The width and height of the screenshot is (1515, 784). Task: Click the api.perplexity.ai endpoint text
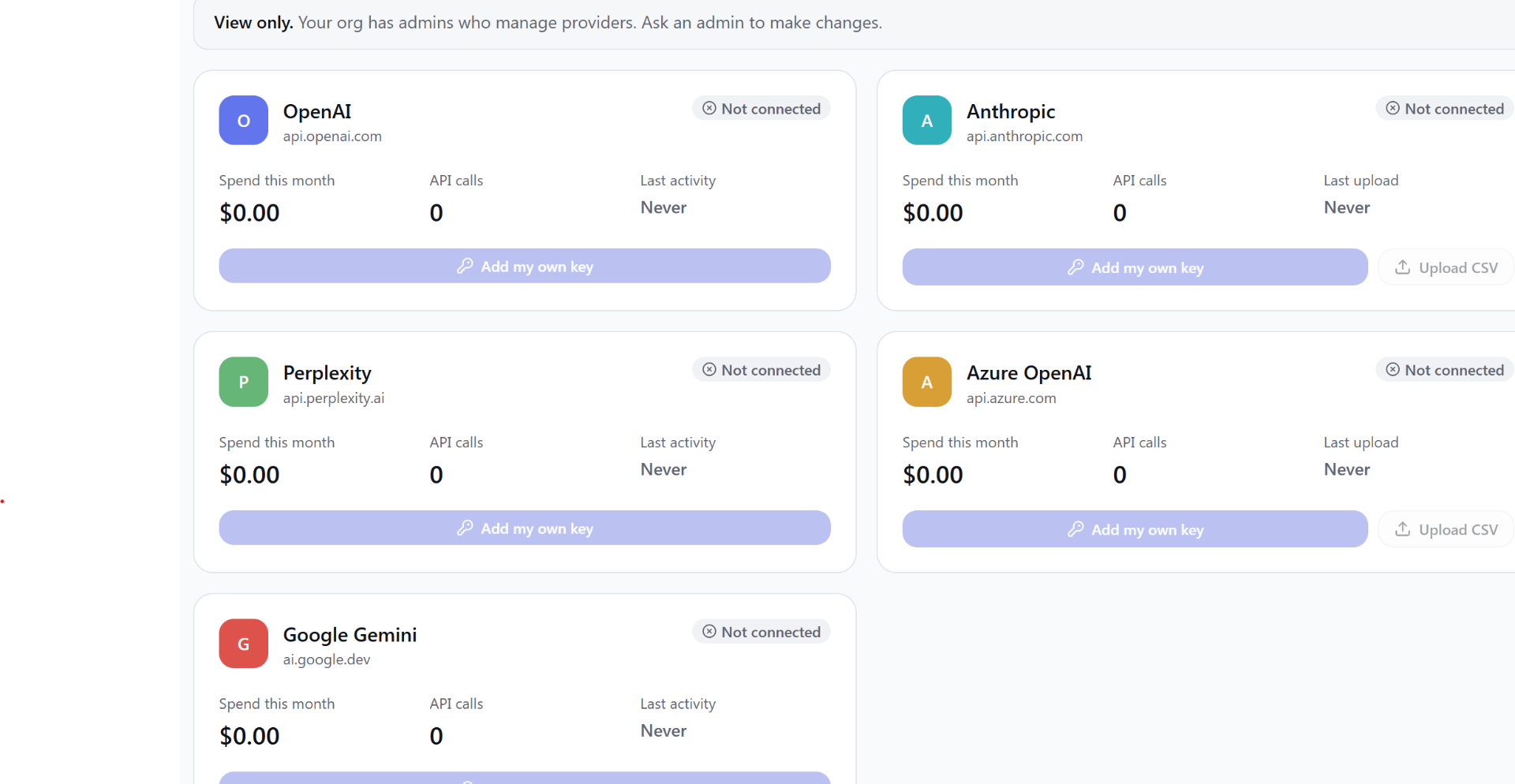(334, 398)
